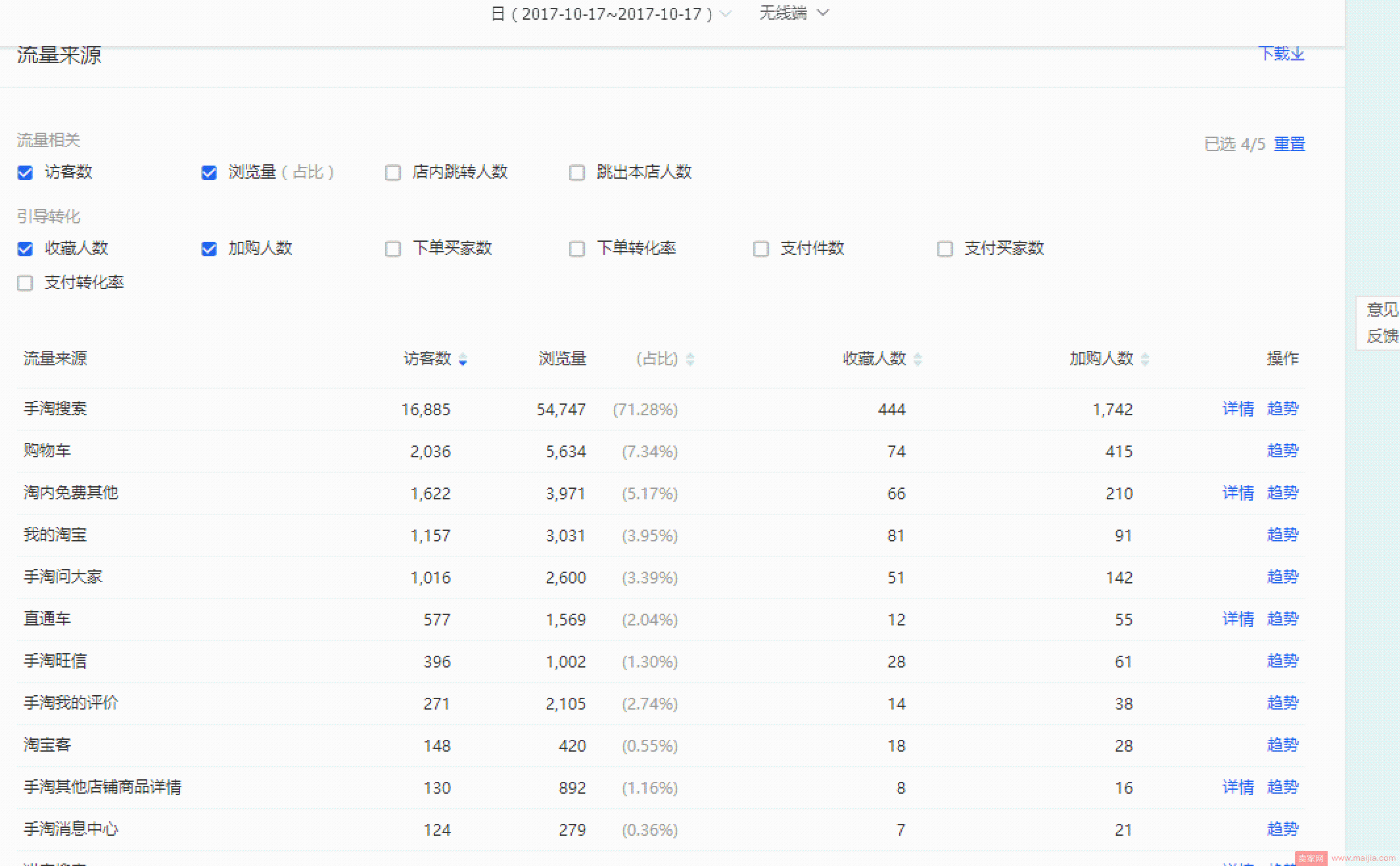Open 趋势 for 购物车 row
This screenshot has height=866, width=1400.
(1283, 451)
